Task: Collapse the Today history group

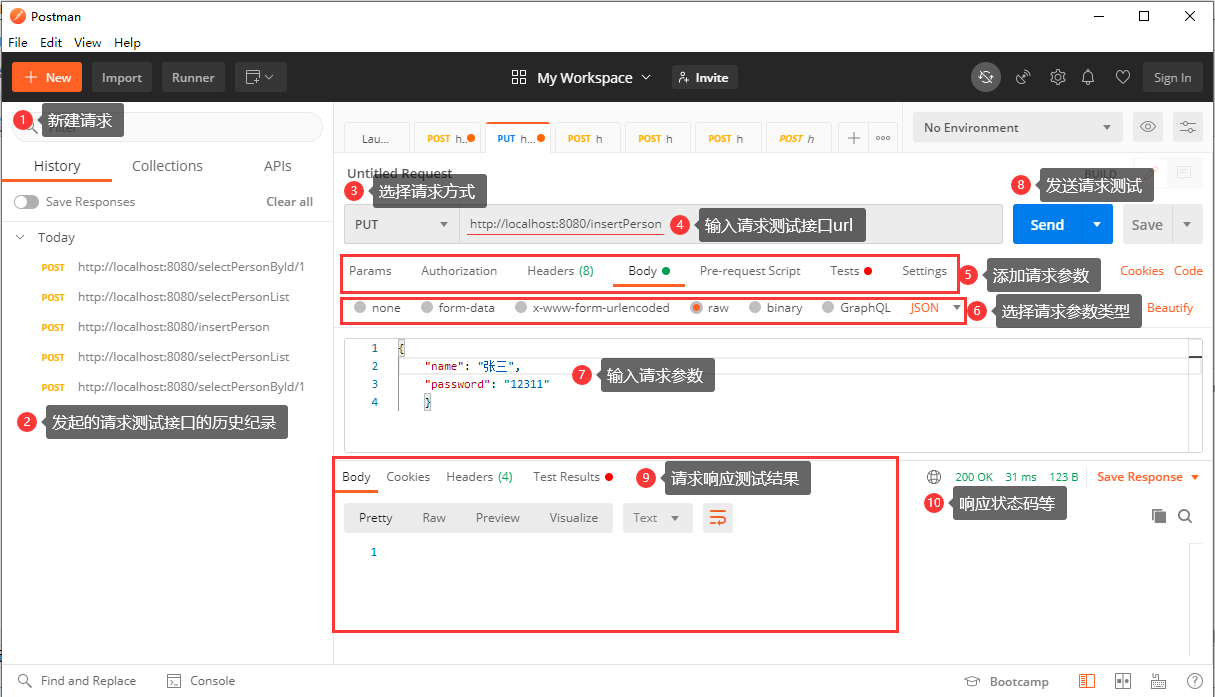Action: 20,237
